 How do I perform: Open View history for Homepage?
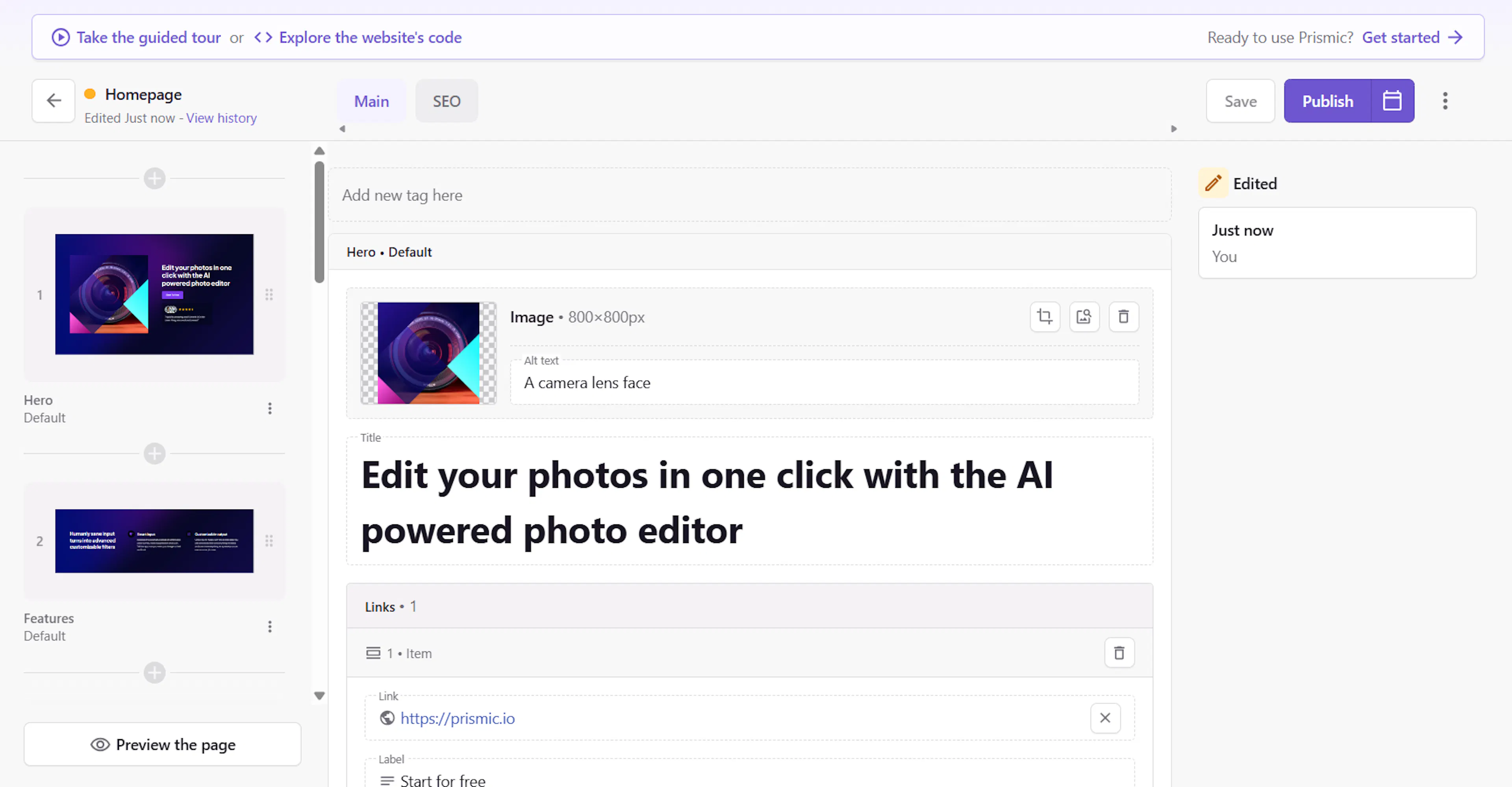[x=221, y=117]
